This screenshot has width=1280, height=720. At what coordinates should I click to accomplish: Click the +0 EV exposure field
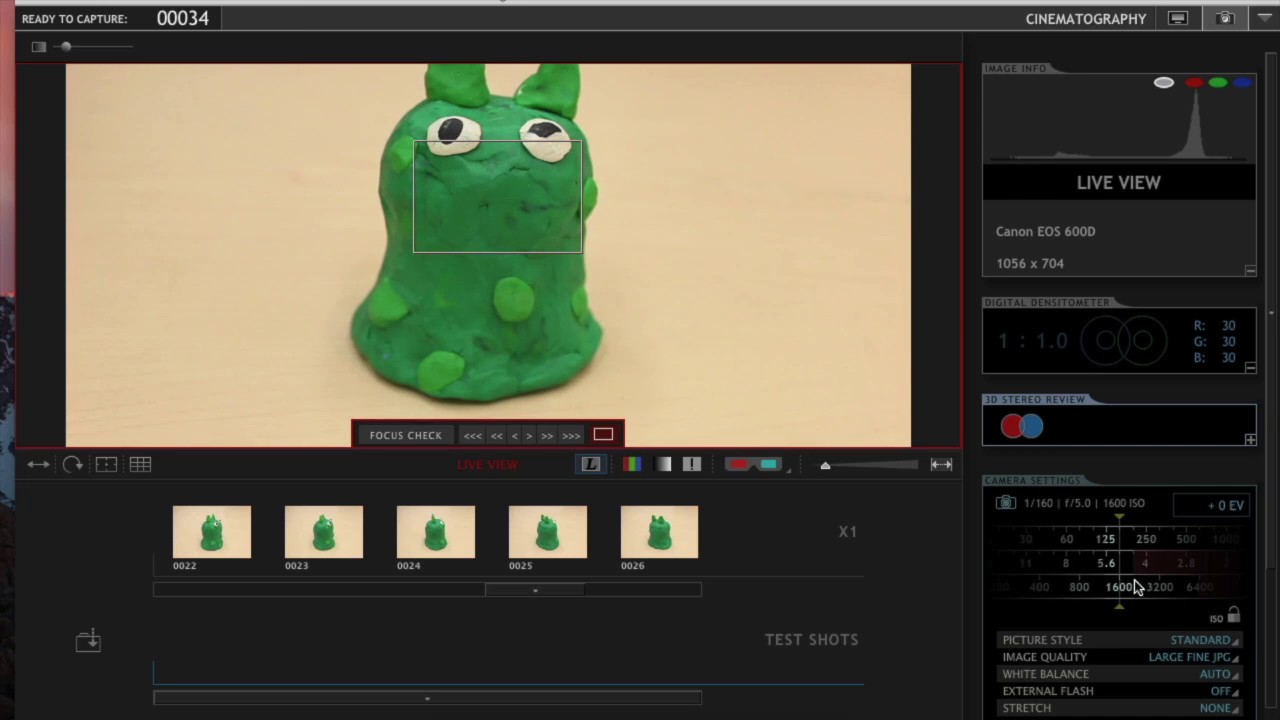pos(1210,505)
